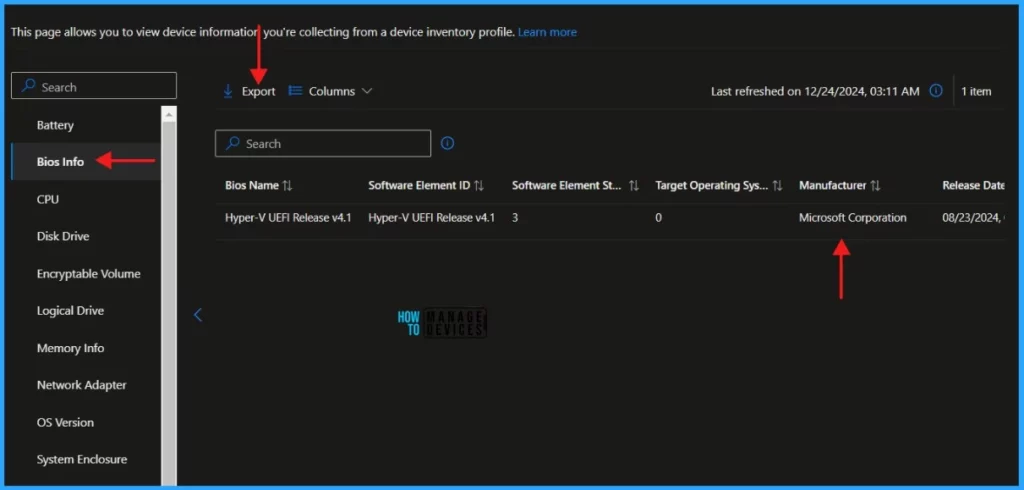The height and width of the screenshot is (490, 1024).
Task: Click the info icon next to table search
Action: pyautogui.click(x=447, y=143)
